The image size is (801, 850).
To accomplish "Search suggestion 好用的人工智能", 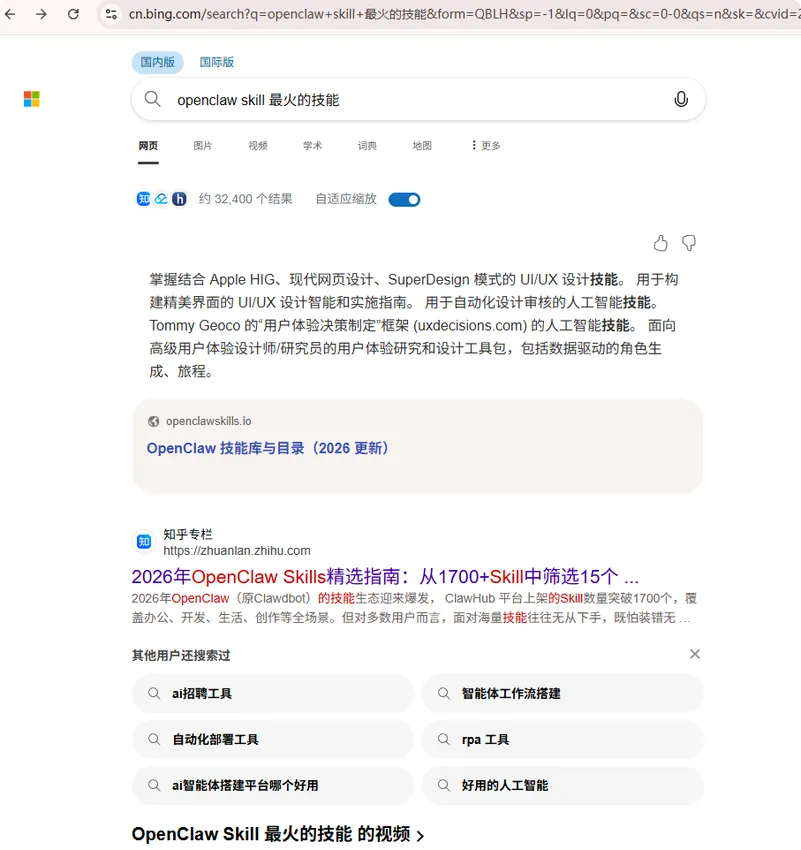I will (563, 785).
